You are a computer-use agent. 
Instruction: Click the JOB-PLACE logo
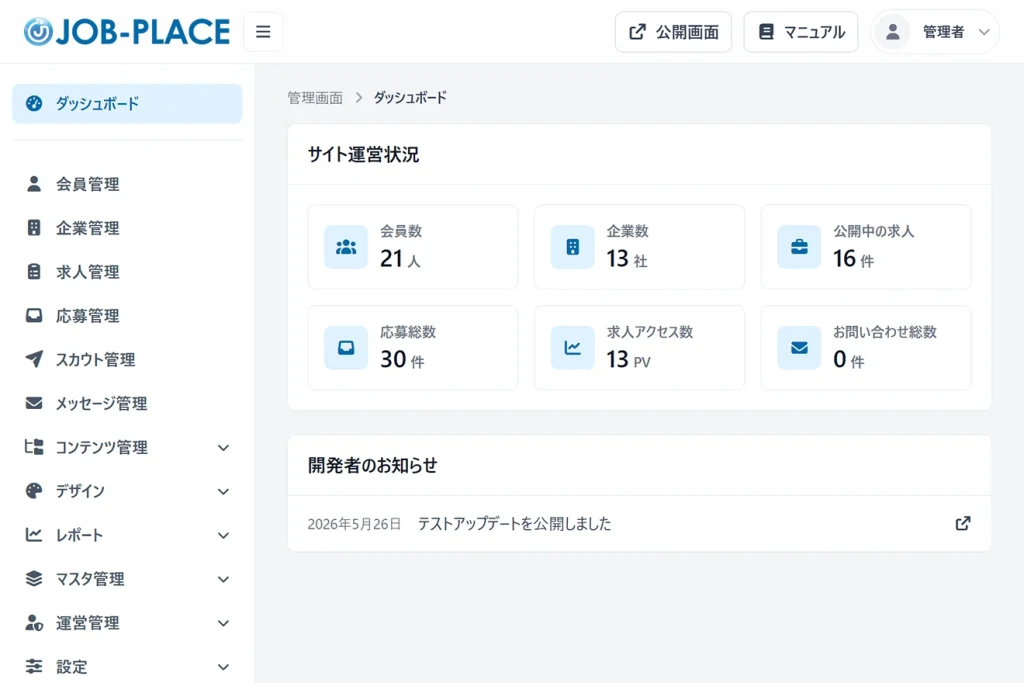click(127, 31)
